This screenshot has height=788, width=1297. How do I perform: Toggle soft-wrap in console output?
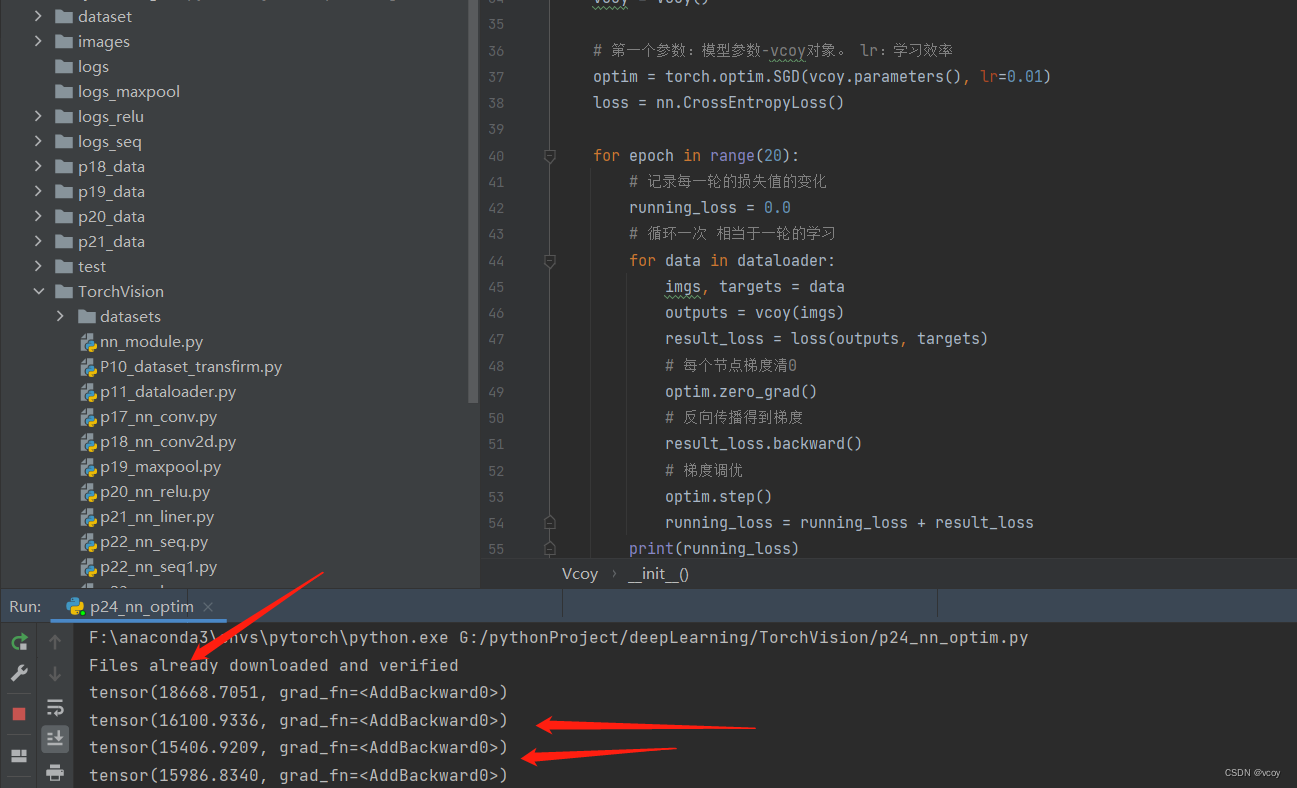tap(55, 708)
